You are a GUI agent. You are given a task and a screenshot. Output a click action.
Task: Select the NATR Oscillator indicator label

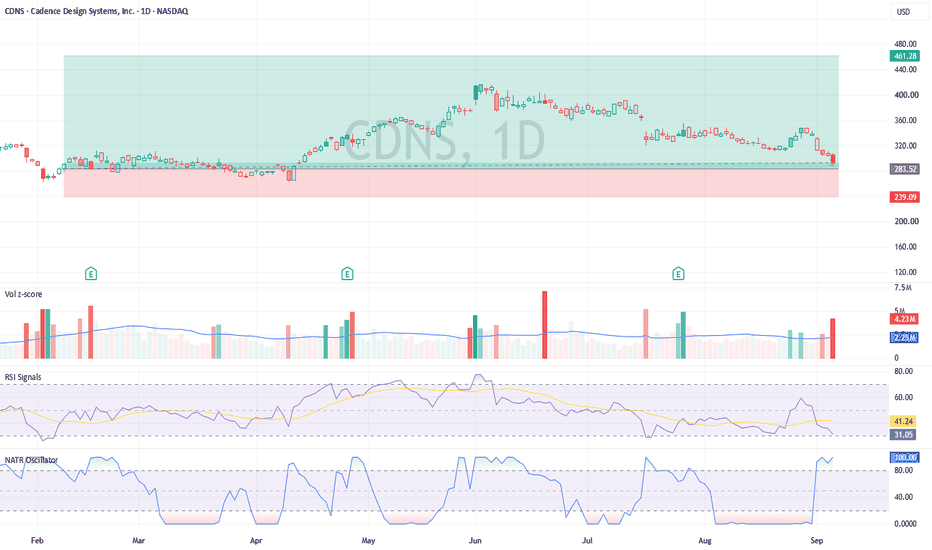click(32, 460)
